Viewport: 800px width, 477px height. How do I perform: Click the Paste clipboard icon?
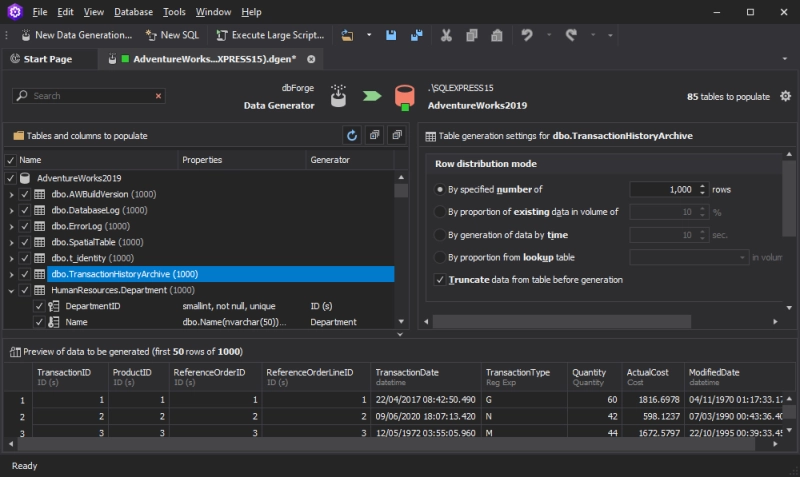[496, 35]
